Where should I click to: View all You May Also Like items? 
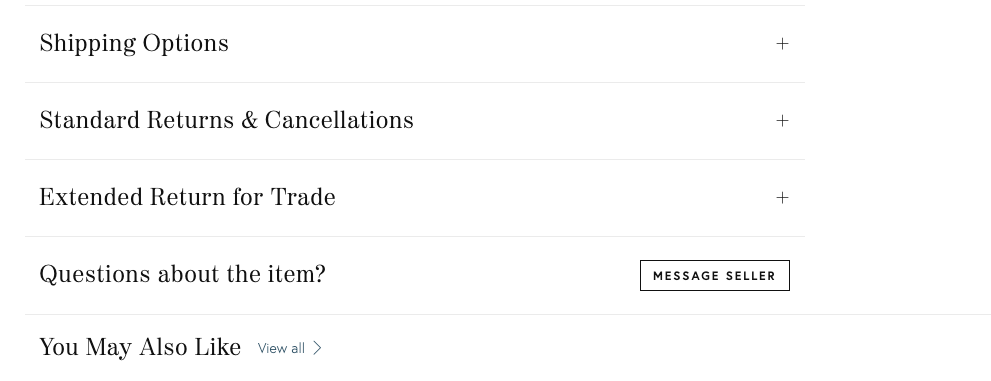coord(290,348)
